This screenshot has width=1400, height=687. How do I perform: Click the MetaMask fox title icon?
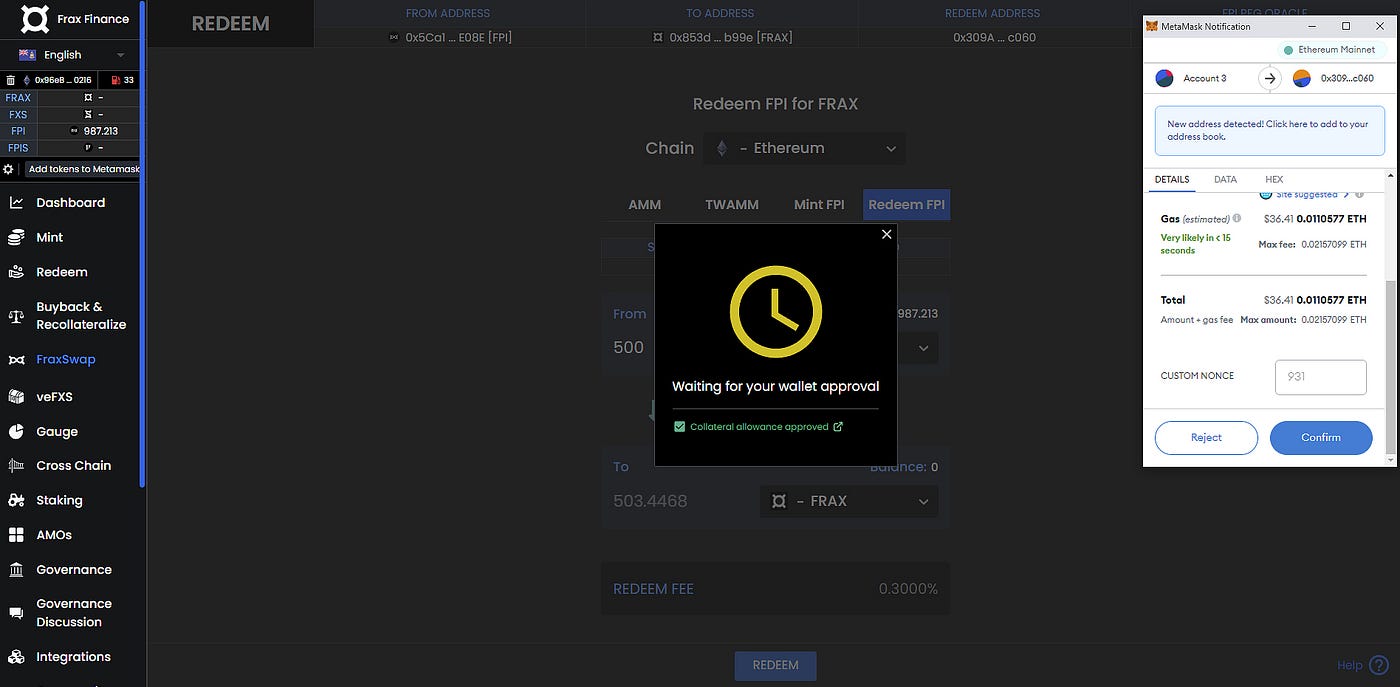pyautogui.click(x=1152, y=27)
